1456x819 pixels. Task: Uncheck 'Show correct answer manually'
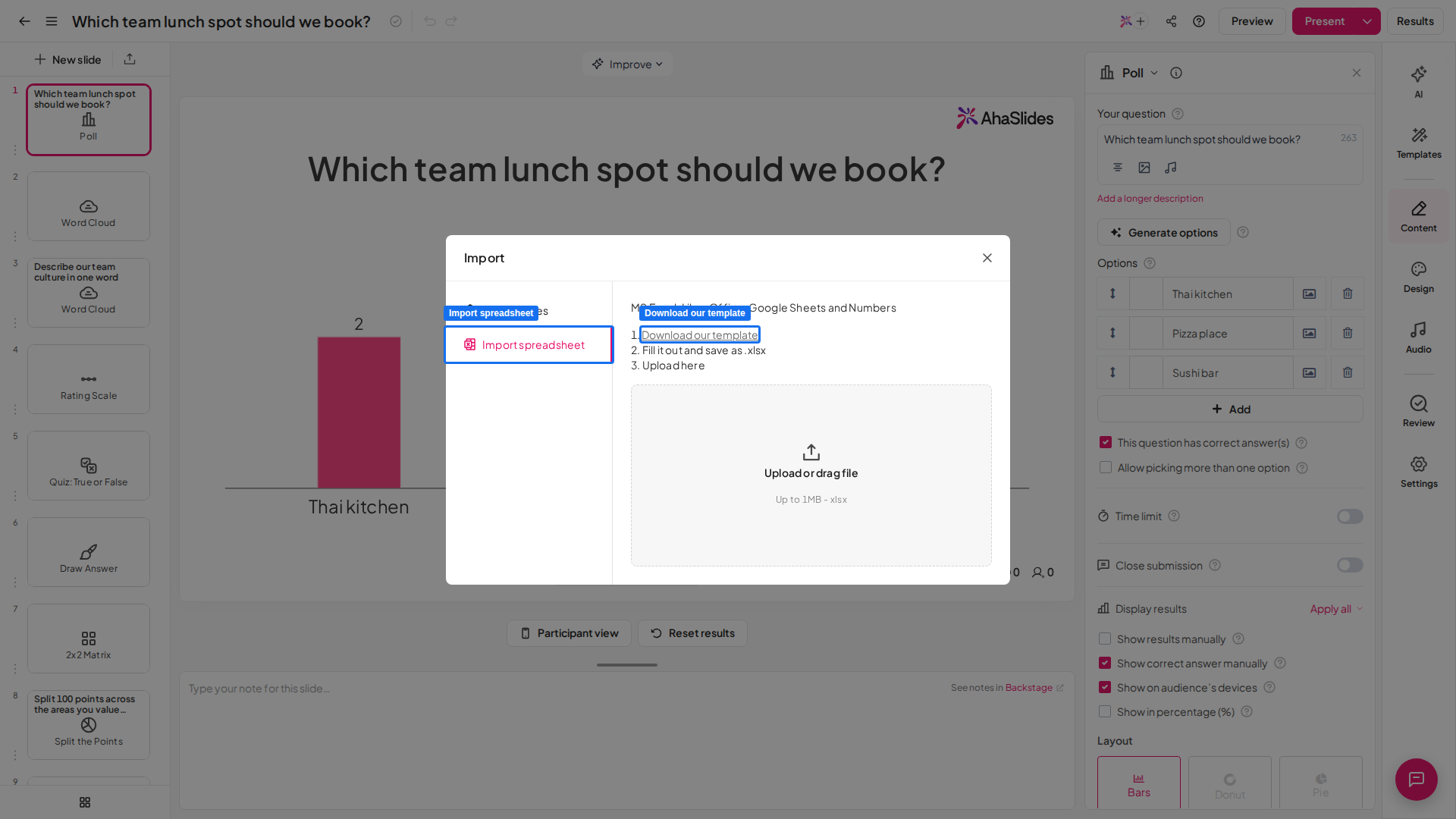click(1105, 663)
